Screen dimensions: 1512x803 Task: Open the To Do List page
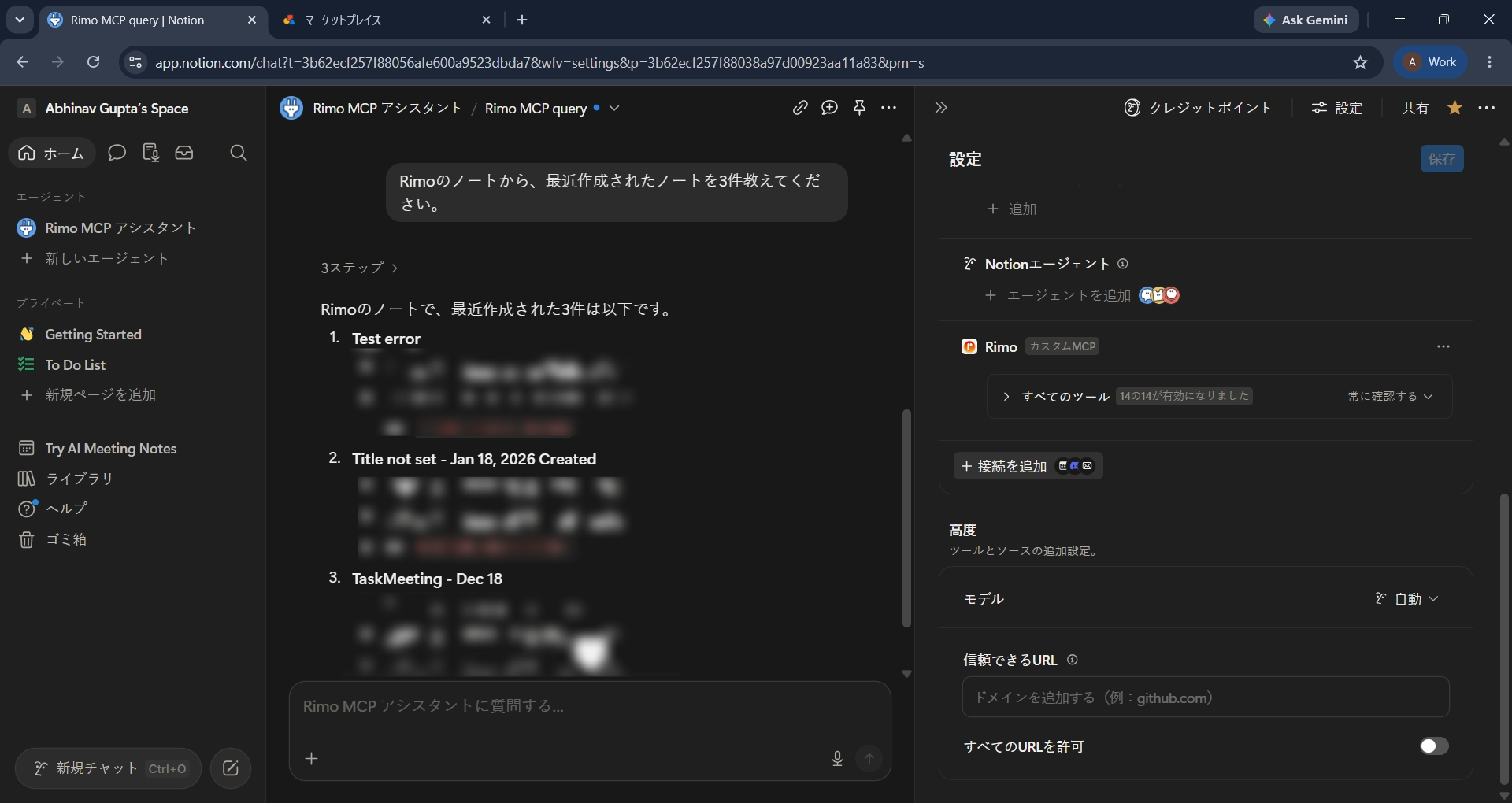(76, 364)
